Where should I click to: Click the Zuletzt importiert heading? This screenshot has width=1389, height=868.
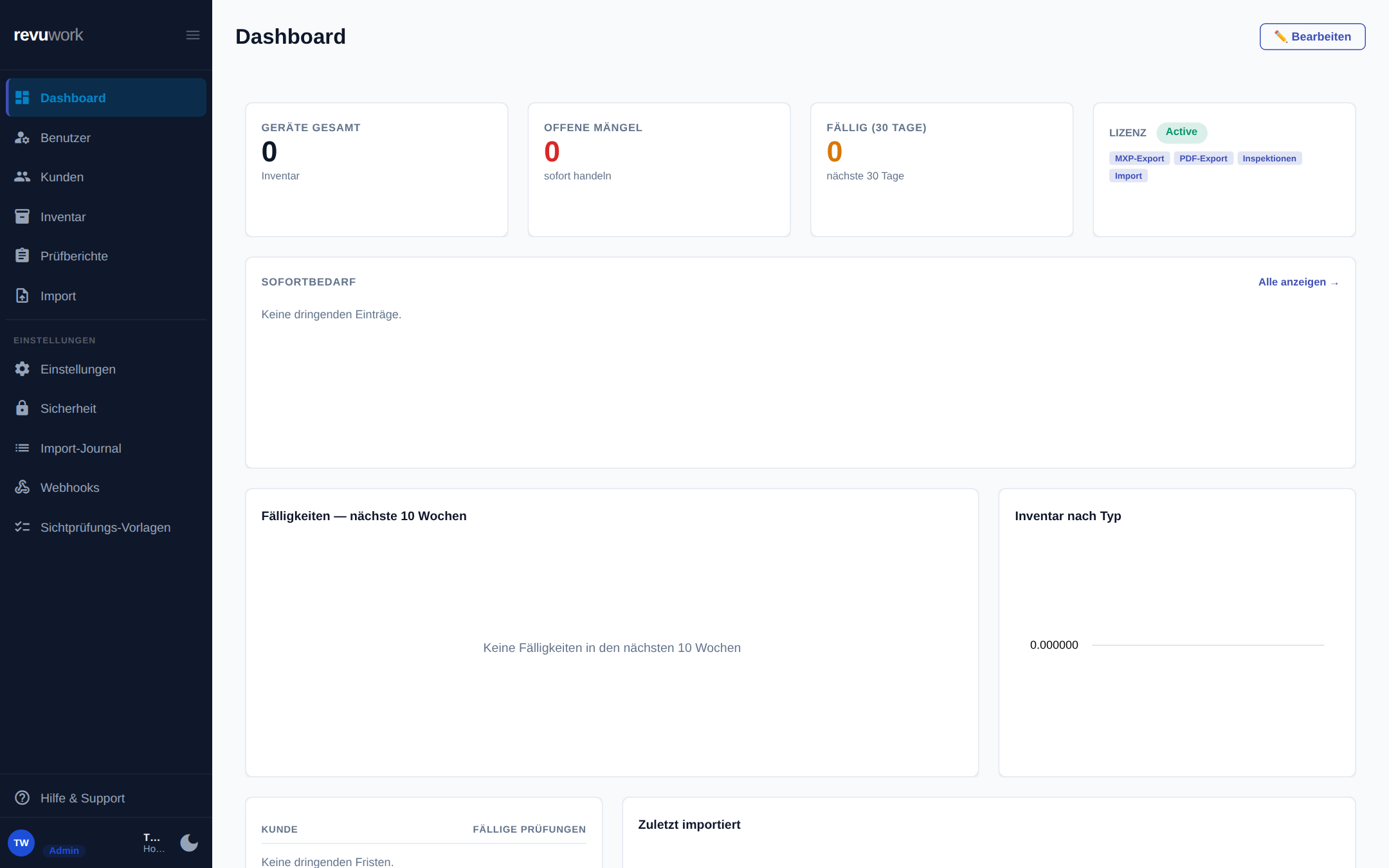coord(689,825)
